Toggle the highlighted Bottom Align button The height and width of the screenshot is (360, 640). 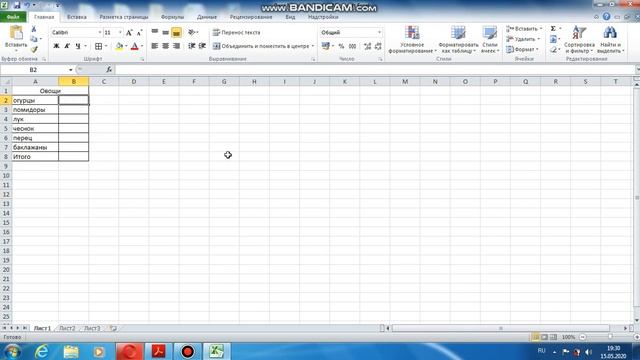point(176,32)
